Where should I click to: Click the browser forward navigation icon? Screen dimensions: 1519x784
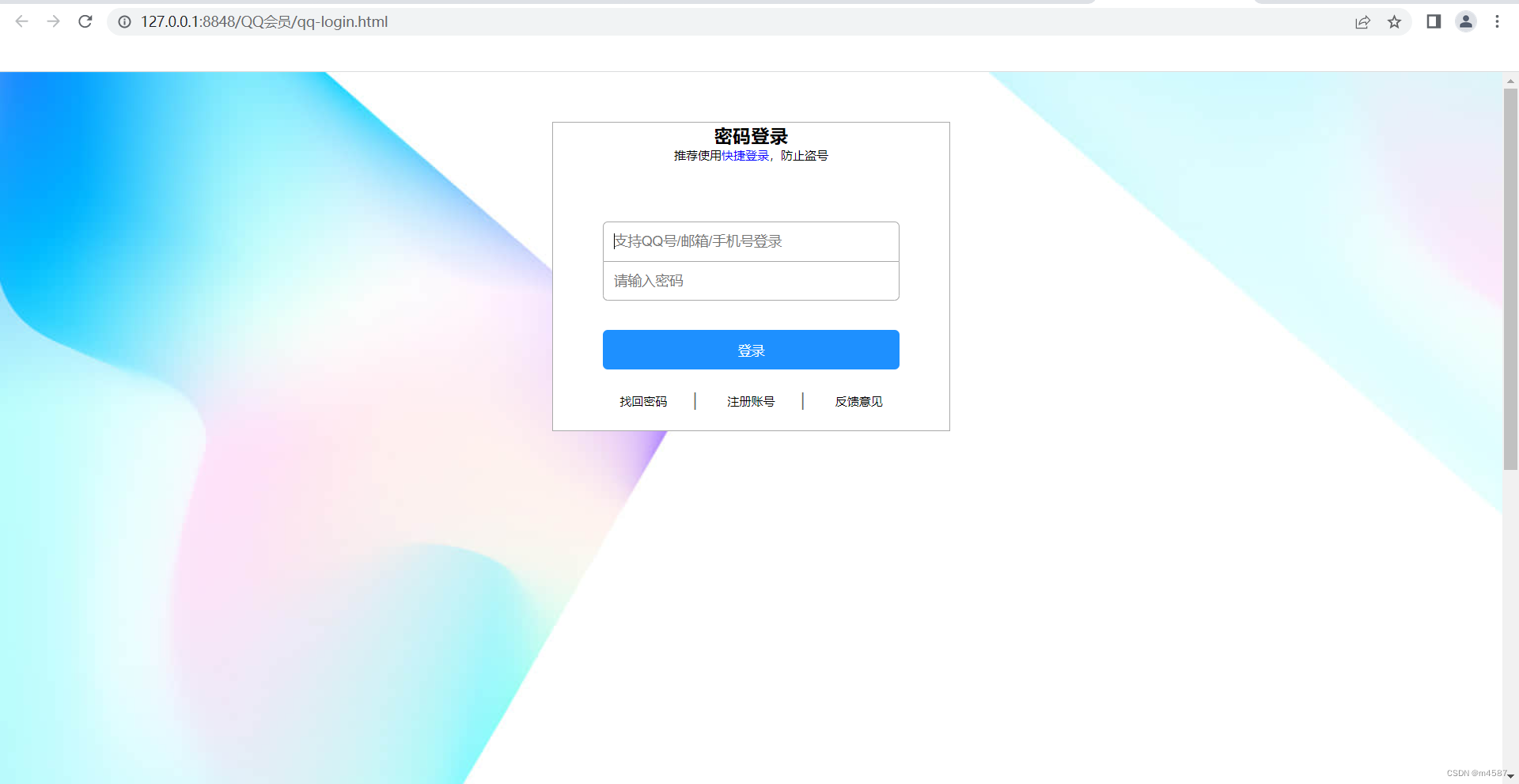[x=53, y=21]
